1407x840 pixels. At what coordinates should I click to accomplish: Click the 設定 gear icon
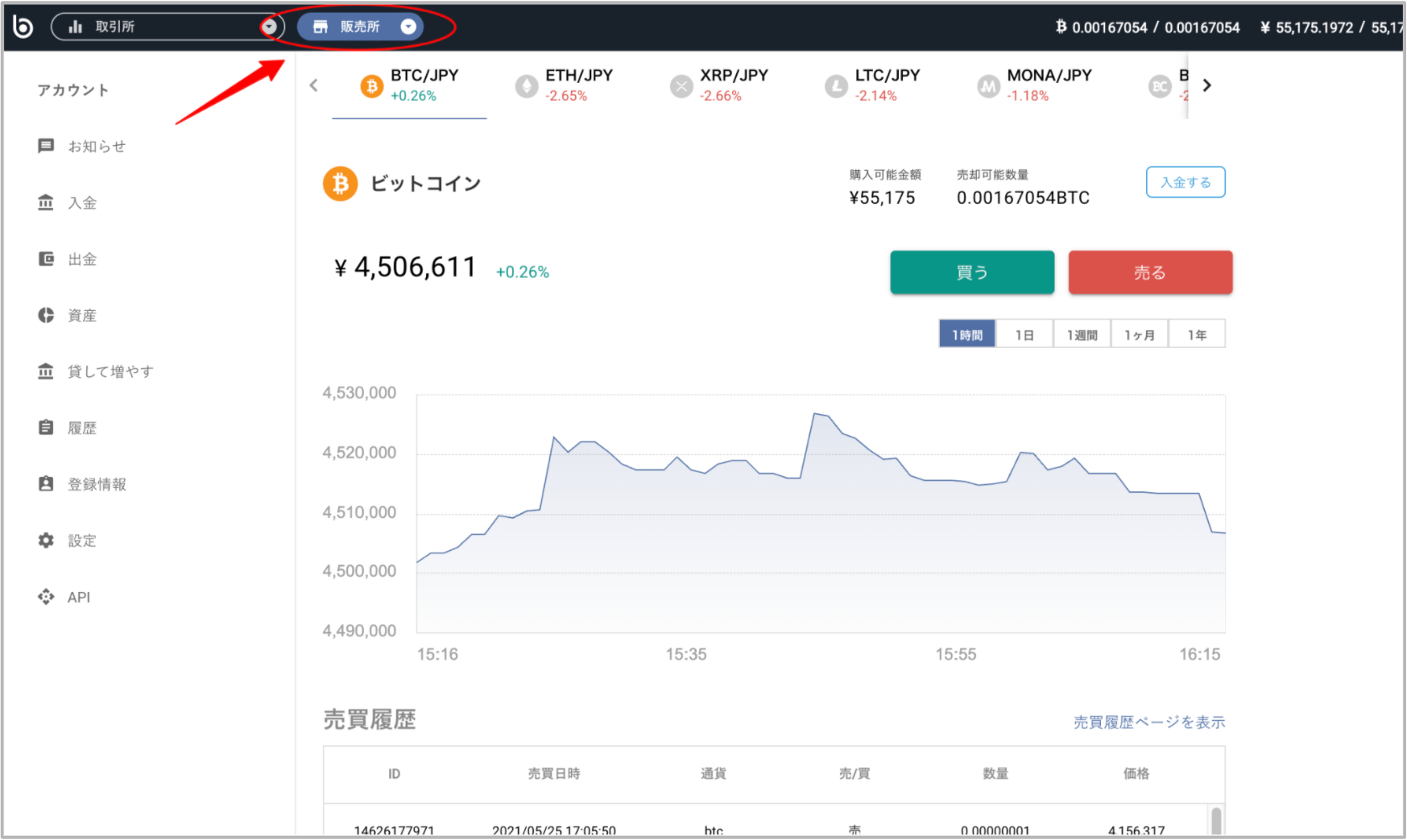(x=46, y=540)
